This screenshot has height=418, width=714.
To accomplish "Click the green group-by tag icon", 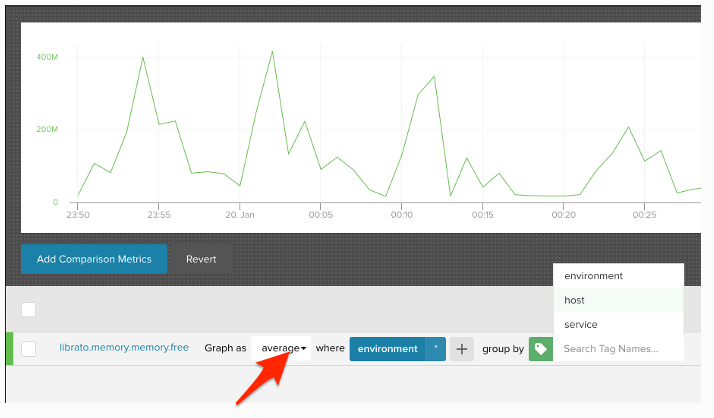I will [x=541, y=349].
